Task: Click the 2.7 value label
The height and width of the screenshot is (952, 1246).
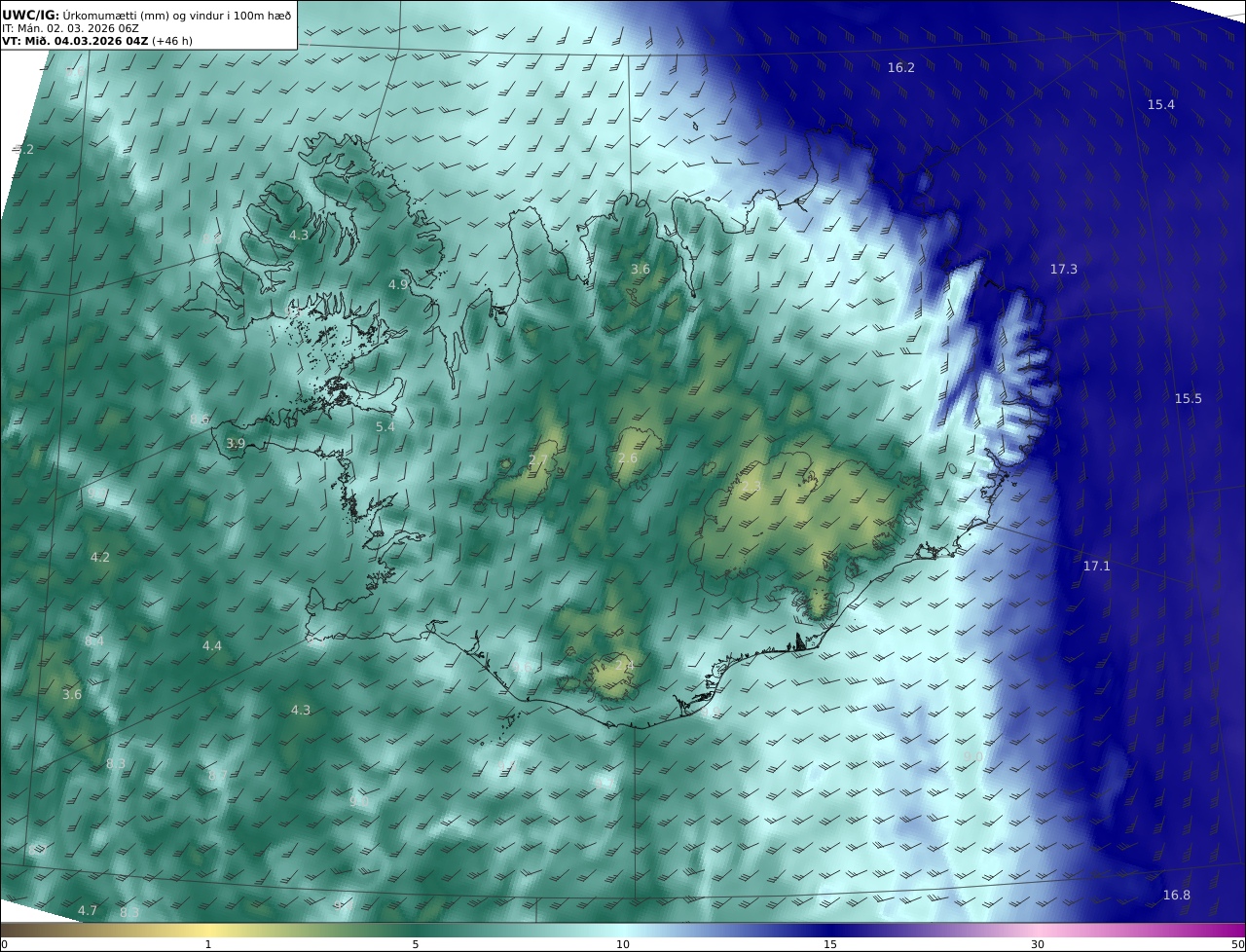Action: [x=538, y=459]
